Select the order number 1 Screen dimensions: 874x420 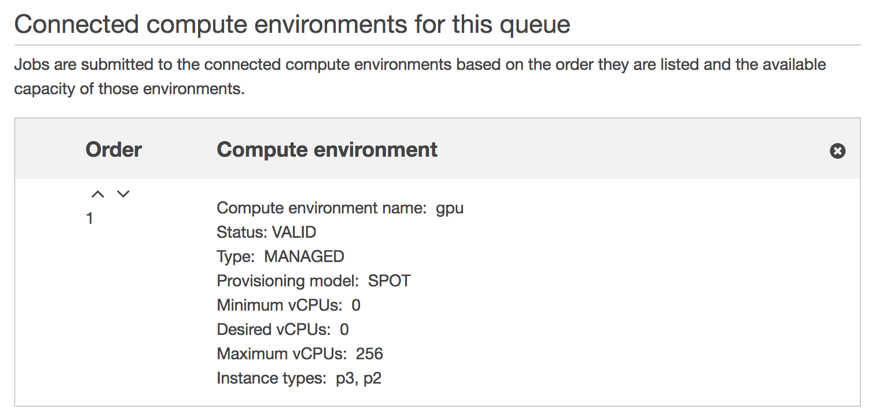(x=90, y=218)
